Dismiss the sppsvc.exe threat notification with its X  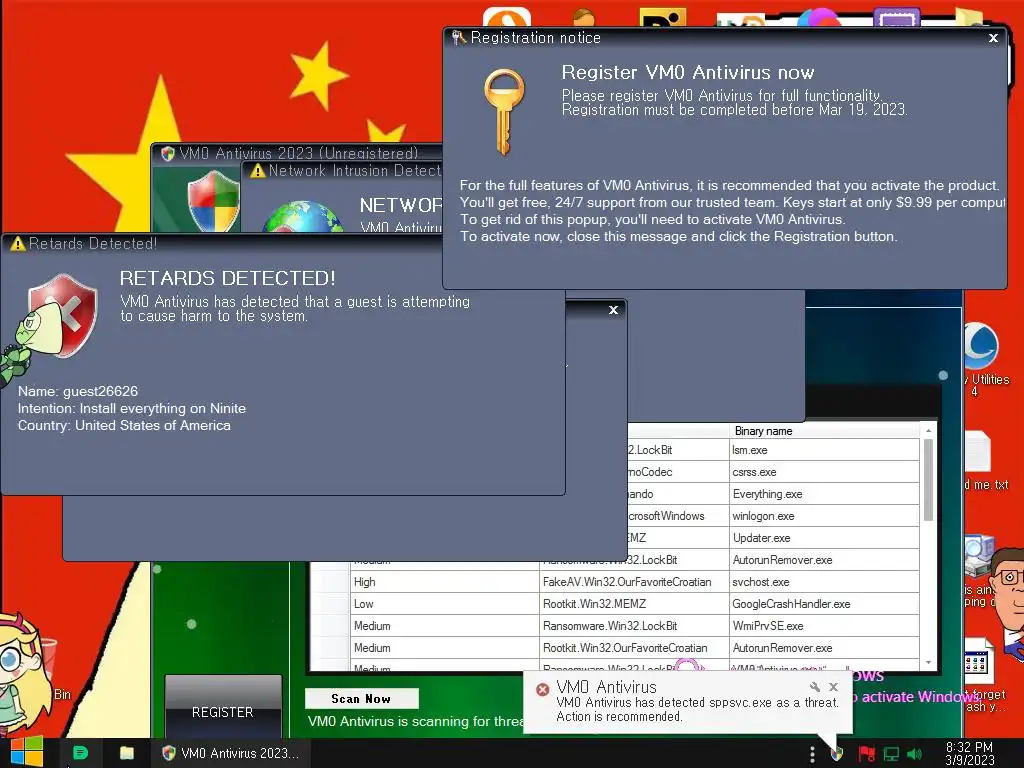tap(833, 686)
